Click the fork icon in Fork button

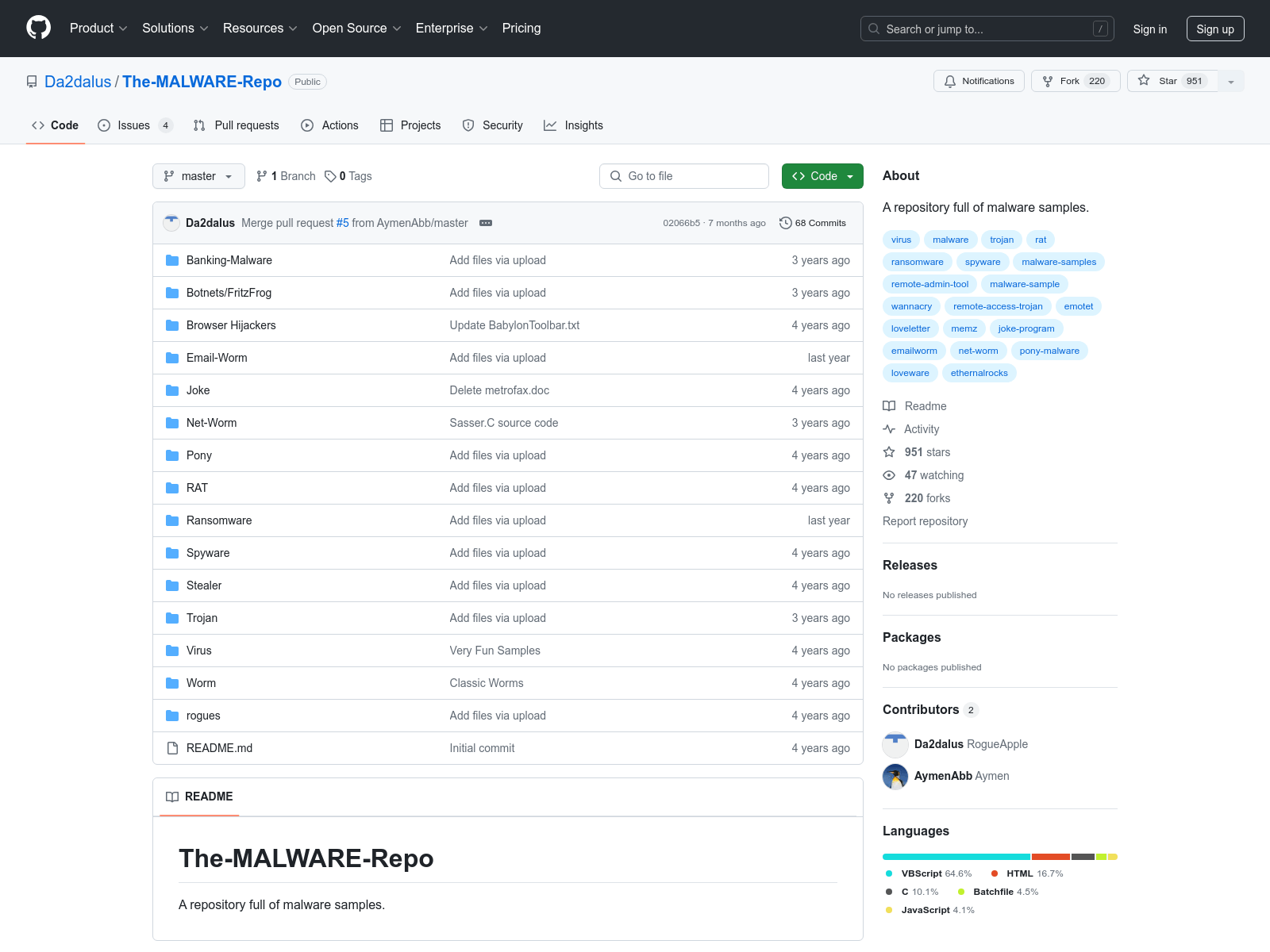pos(1048,81)
